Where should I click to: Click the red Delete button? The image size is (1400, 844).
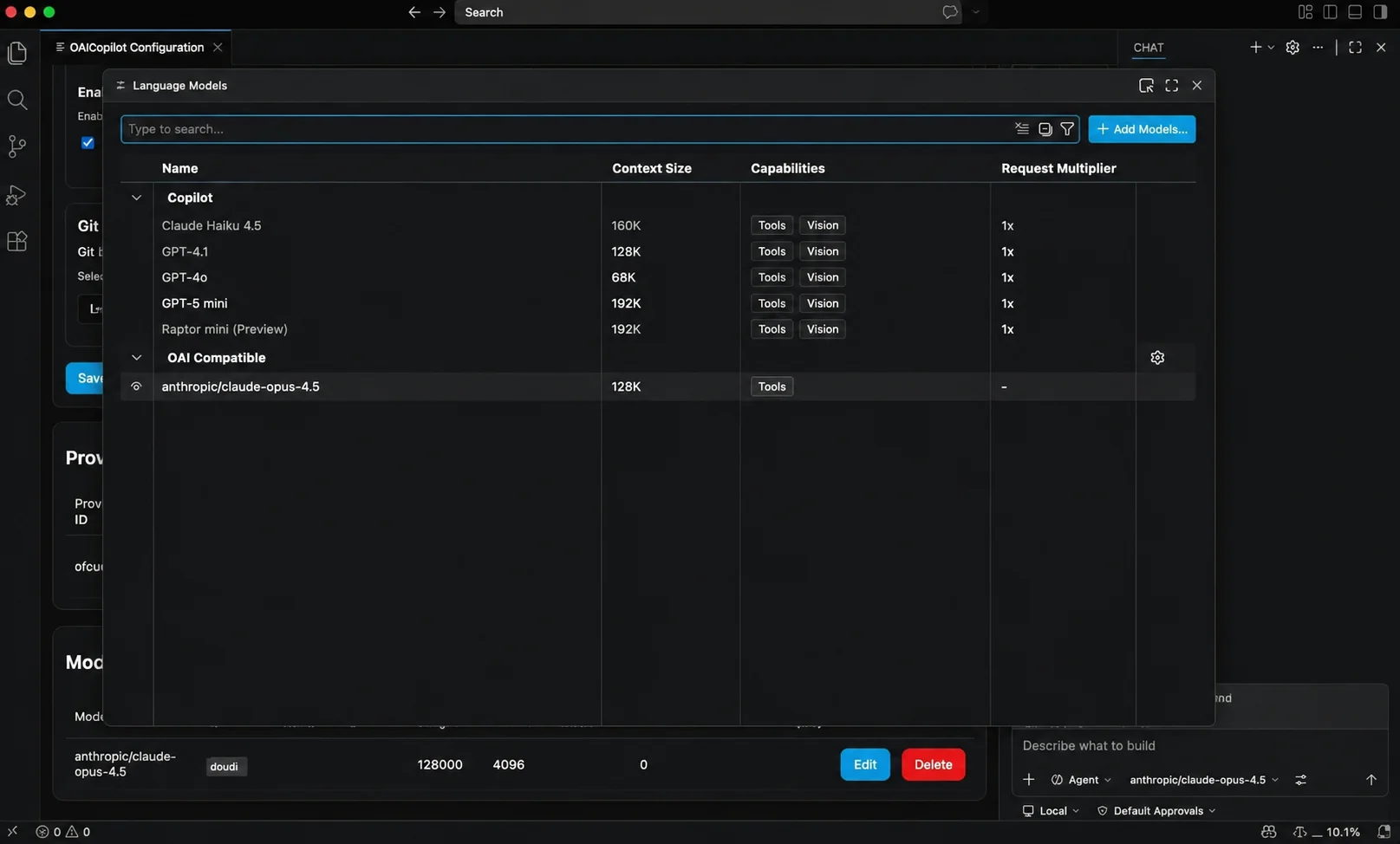point(934,764)
